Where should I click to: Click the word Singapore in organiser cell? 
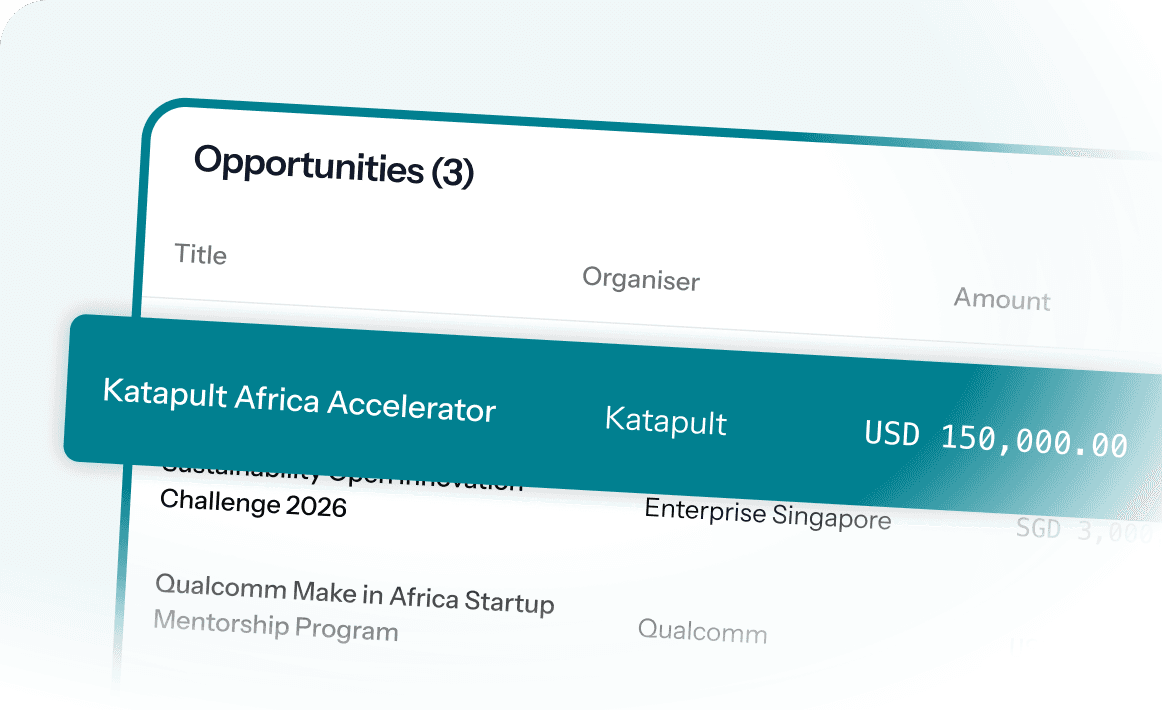pos(831,516)
